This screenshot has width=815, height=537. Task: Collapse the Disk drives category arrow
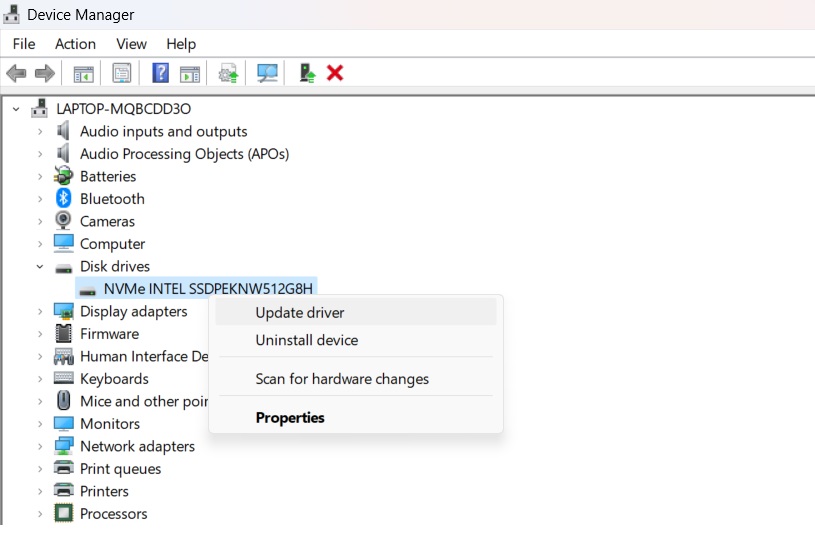tap(40, 267)
